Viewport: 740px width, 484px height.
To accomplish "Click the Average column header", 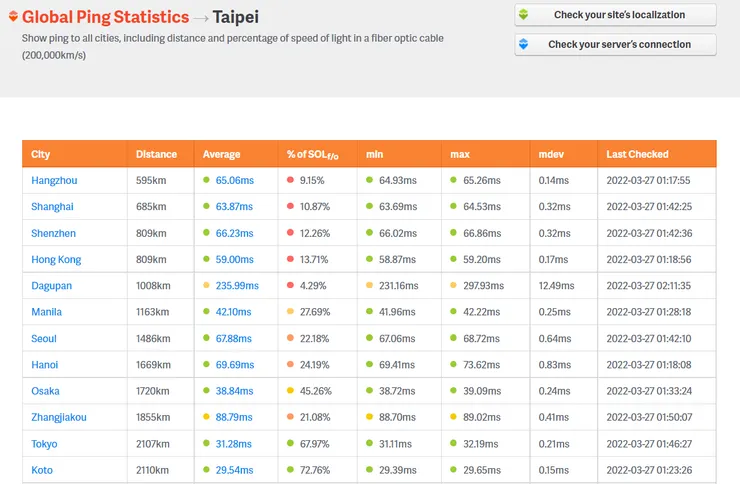I will pyautogui.click(x=221, y=154).
